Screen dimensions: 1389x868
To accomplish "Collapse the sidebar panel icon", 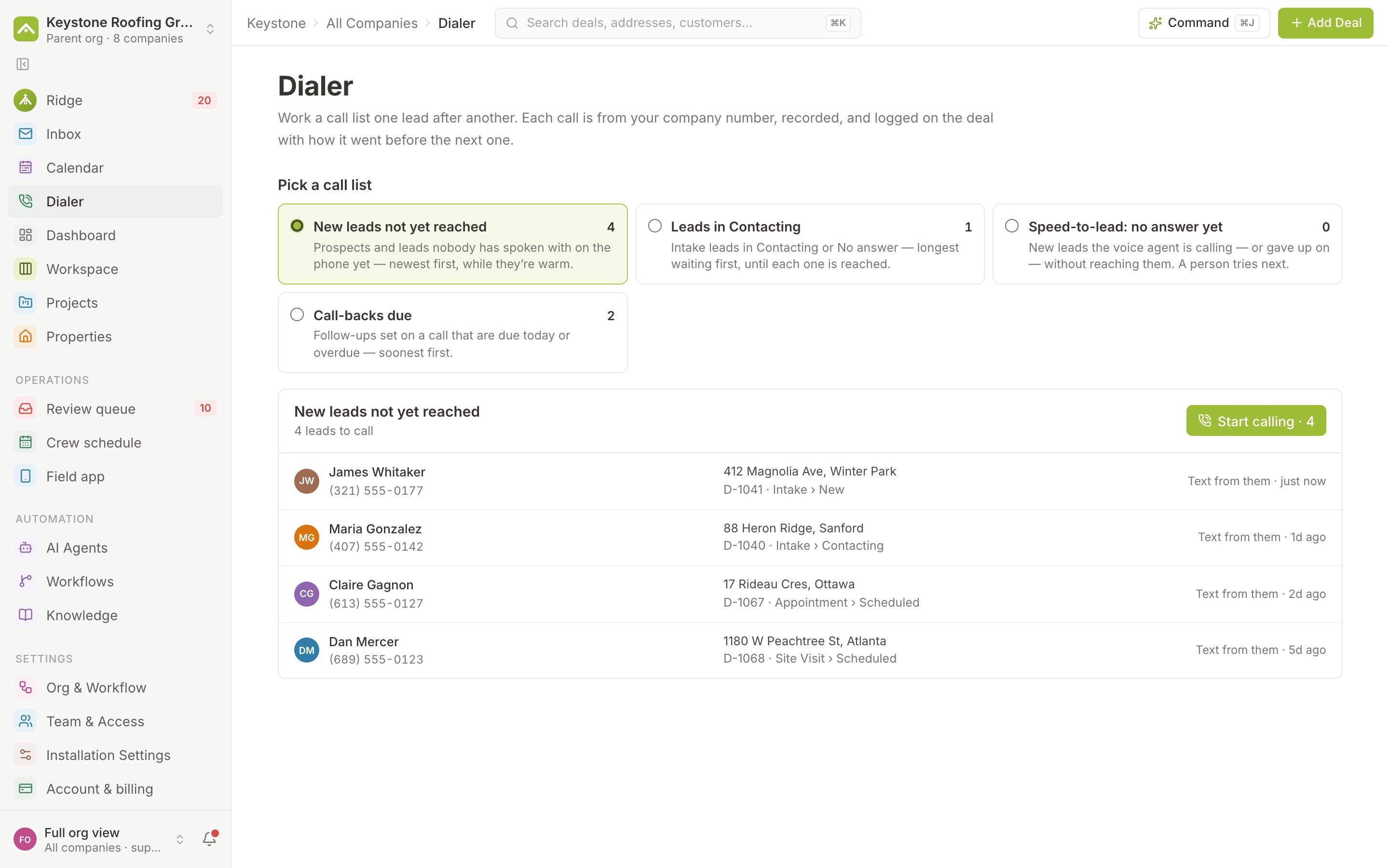I will point(23,64).
